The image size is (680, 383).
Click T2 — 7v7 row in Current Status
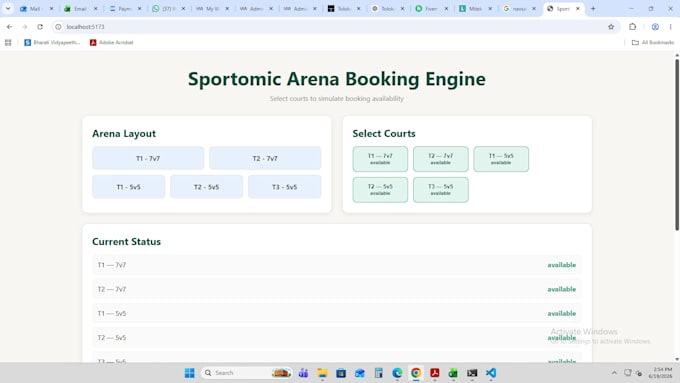(337, 289)
